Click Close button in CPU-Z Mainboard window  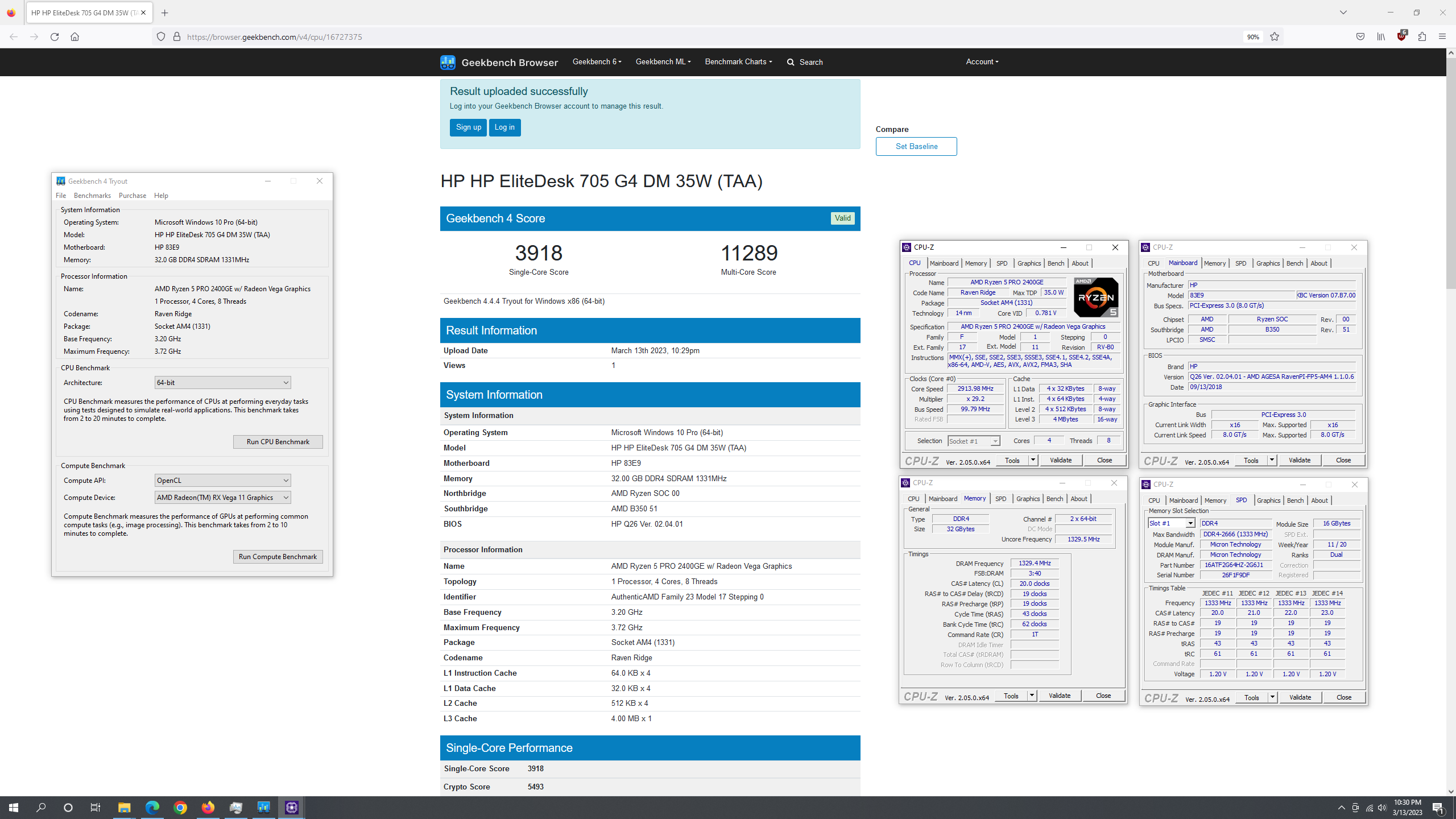pyautogui.click(x=1343, y=460)
